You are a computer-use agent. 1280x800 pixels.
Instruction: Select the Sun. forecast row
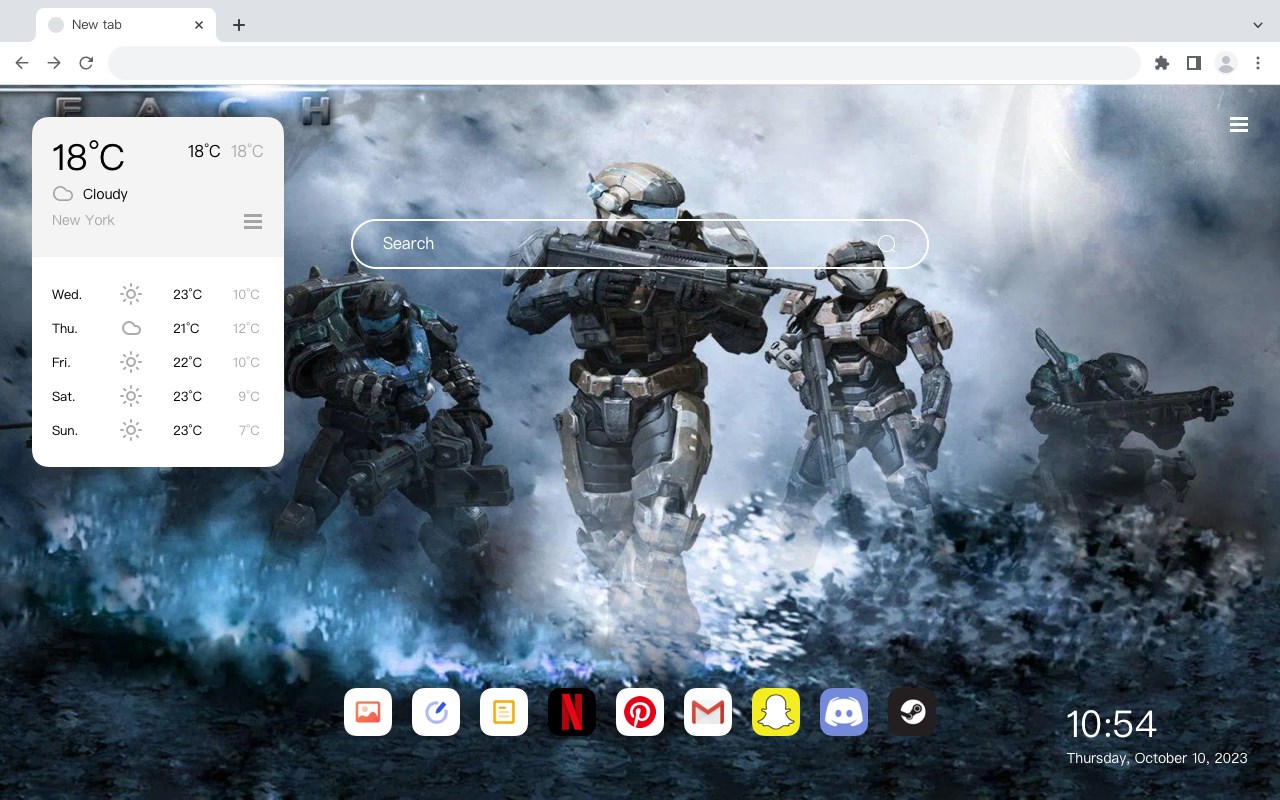pyautogui.click(x=158, y=430)
